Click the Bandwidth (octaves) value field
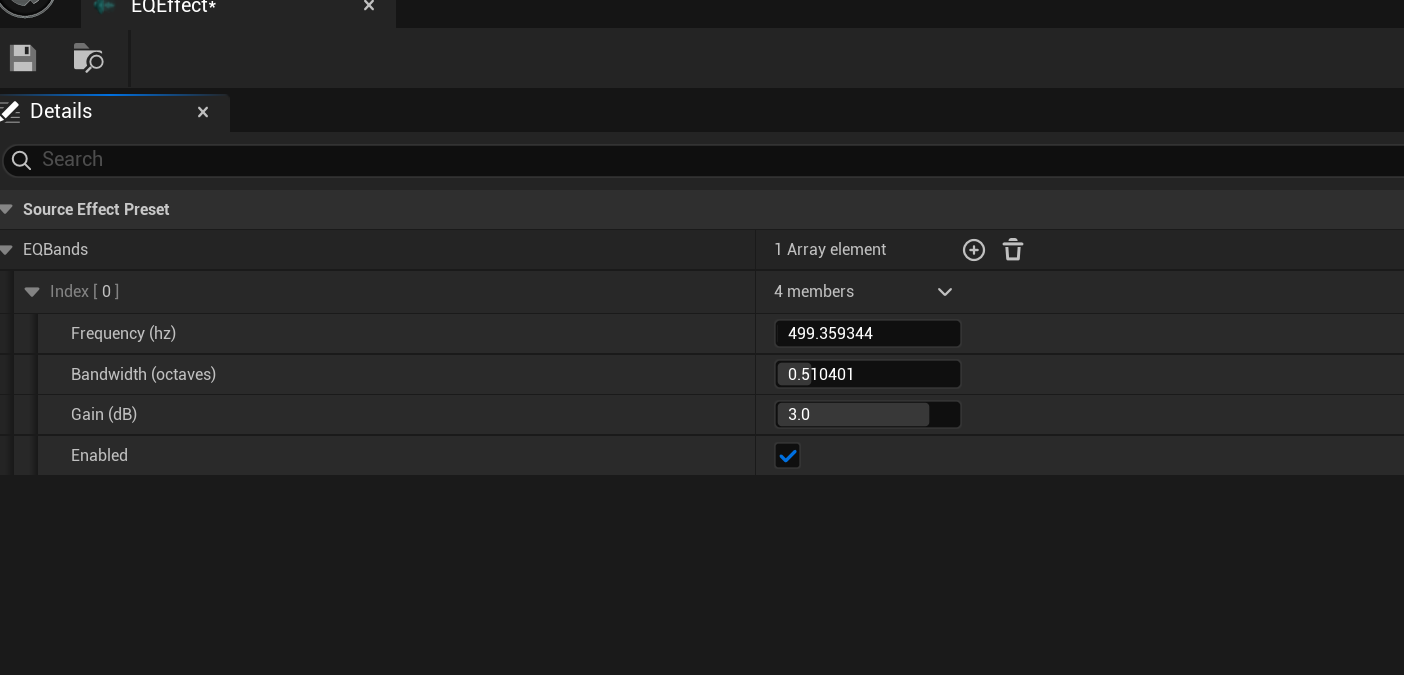1404x675 pixels. [867, 375]
